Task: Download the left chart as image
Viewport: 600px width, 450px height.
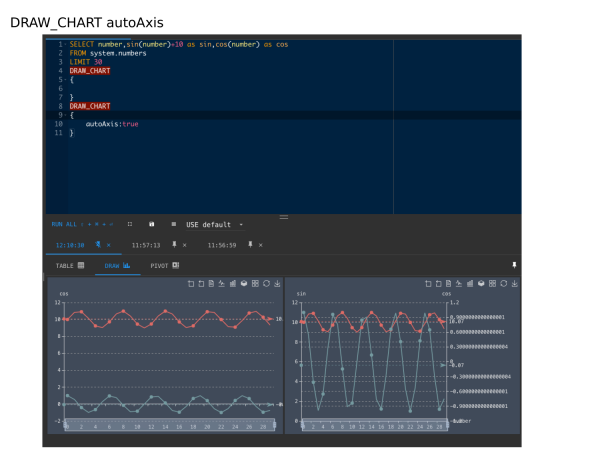Action: (277, 284)
